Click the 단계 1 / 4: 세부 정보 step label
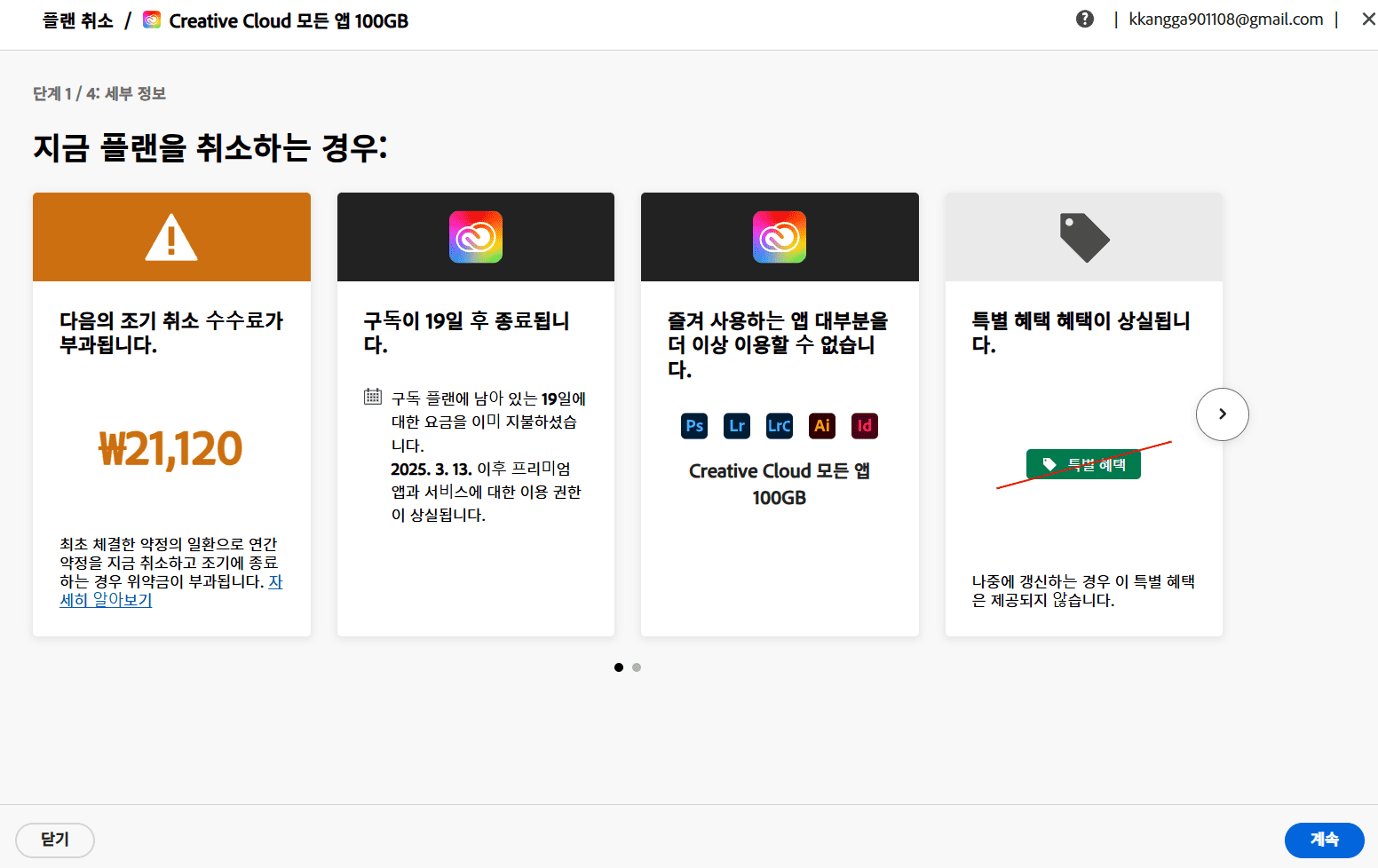Image resolution: width=1378 pixels, height=868 pixels. point(99,93)
